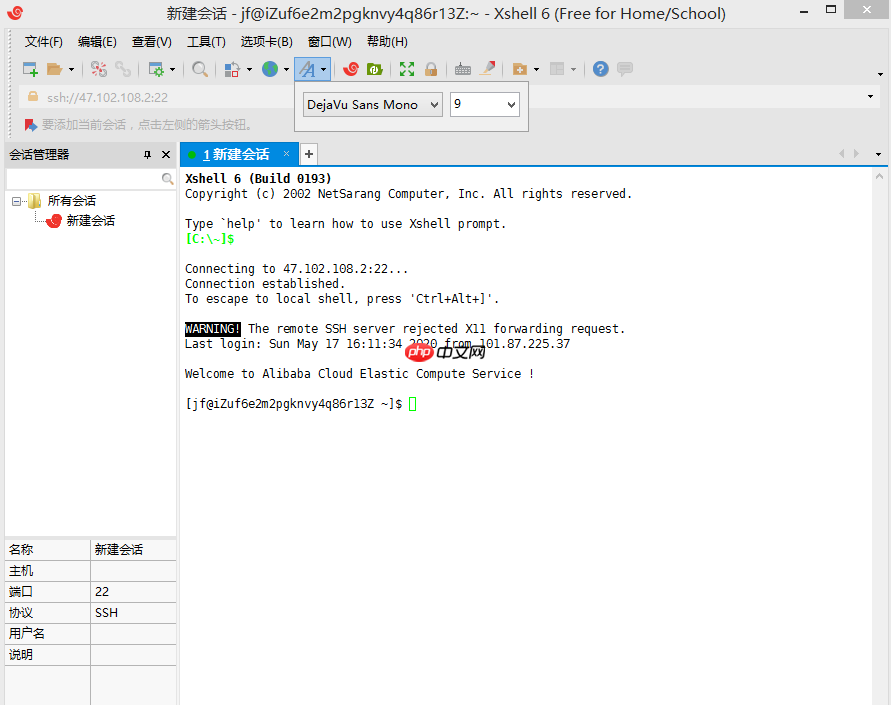
Task: Click the keyboard key-mapping icon
Action: [463, 69]
